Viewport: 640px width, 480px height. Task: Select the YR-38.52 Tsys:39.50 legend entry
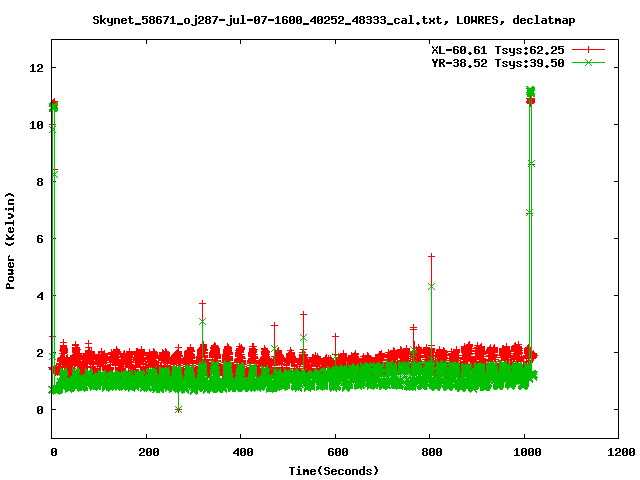[x=498, y=63]
